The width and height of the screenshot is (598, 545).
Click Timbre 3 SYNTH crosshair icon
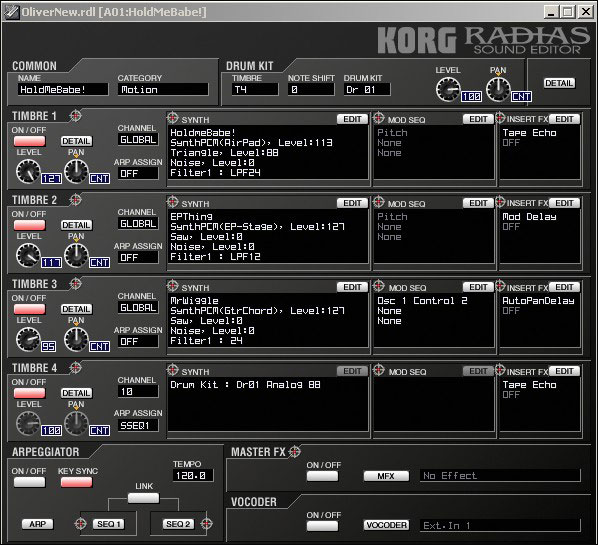point(173,286)
